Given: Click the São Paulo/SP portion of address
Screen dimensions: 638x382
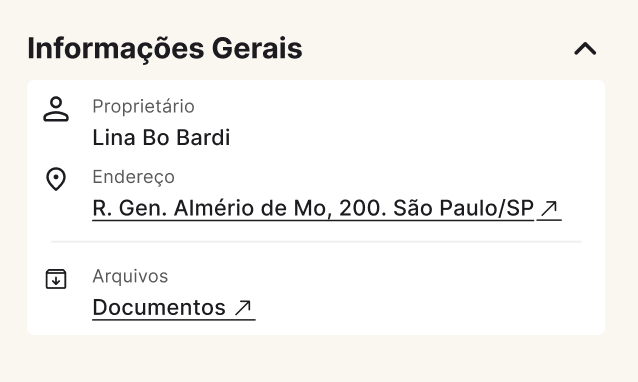Looking at the screenshot, I should coord(463,208).
